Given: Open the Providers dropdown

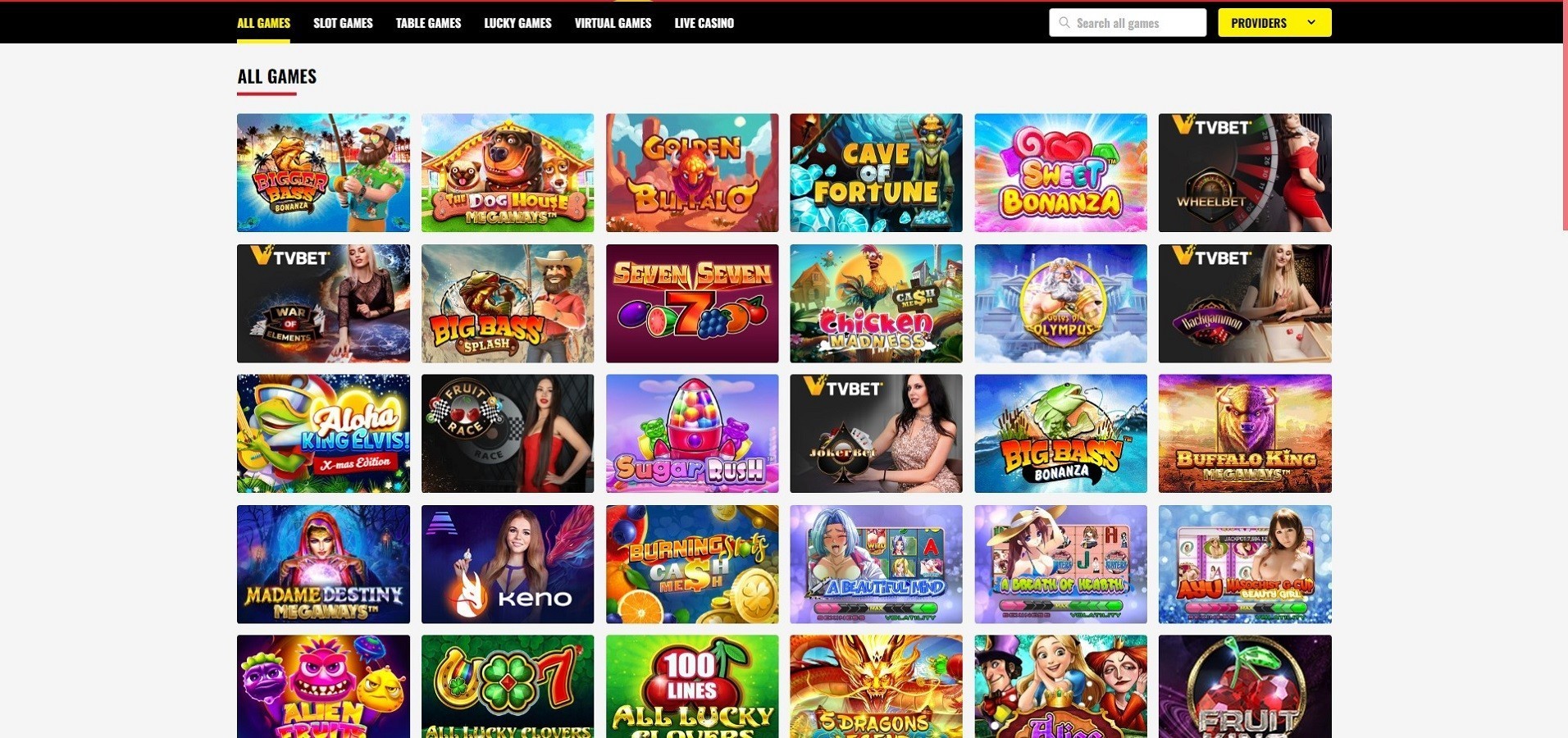Looking at the screenshot, I should pyautogui.click(x=1274, y=23).
